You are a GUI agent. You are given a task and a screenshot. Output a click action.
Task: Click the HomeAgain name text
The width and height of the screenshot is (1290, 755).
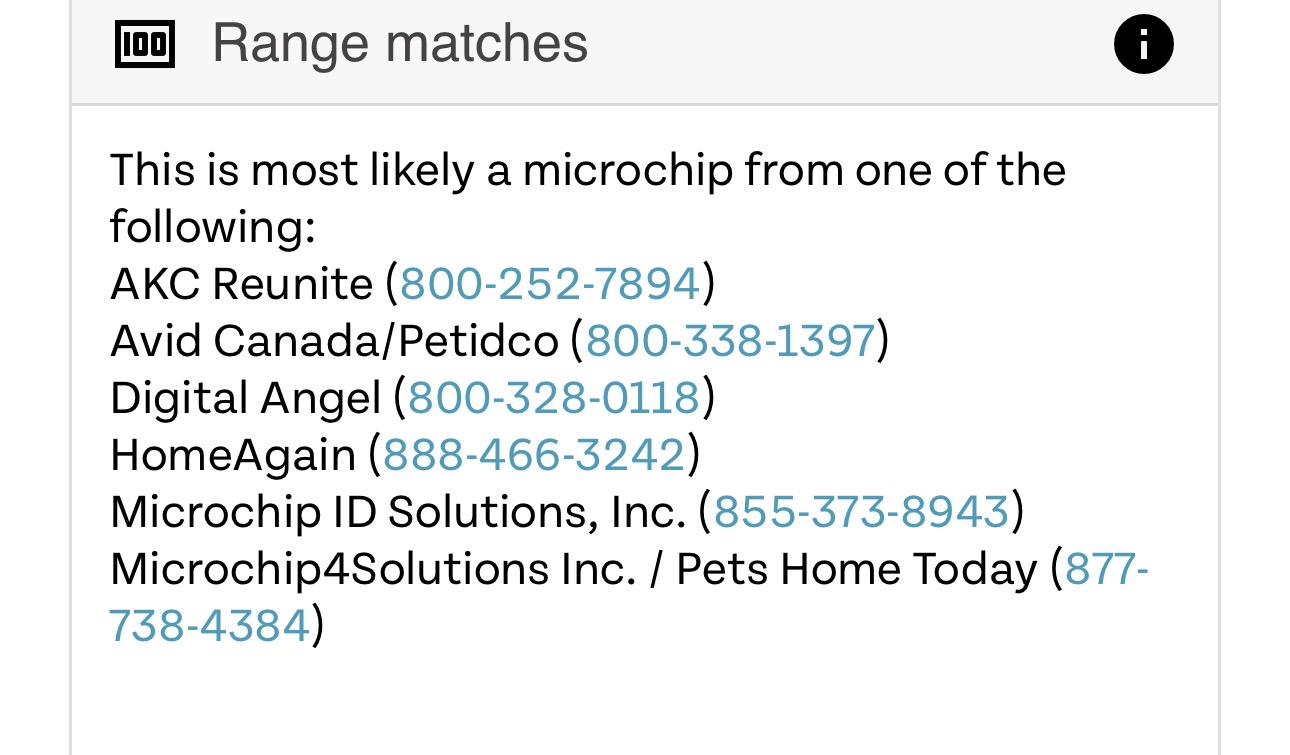(232, 455)
